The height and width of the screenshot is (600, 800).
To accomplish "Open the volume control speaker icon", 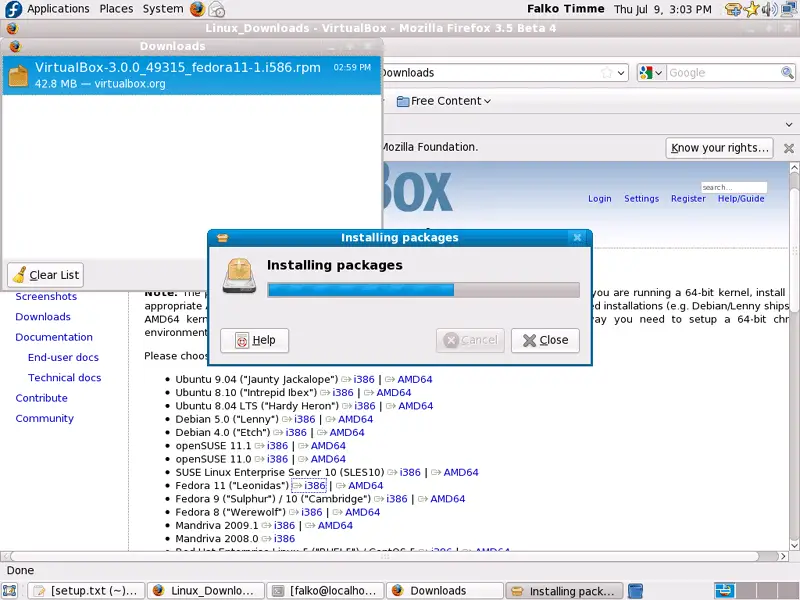I will click(x=769, y=9).
